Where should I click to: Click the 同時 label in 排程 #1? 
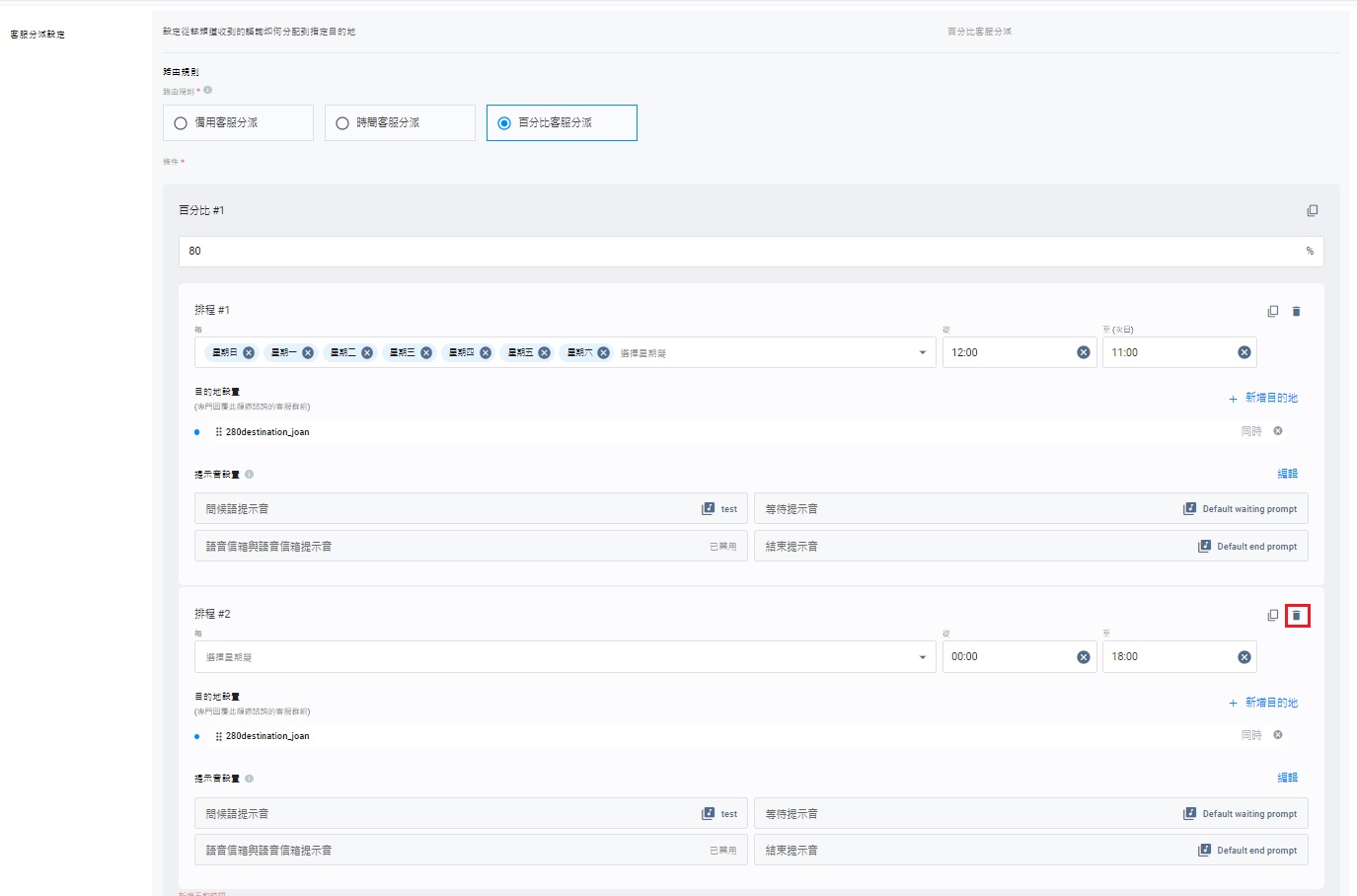1251,431
